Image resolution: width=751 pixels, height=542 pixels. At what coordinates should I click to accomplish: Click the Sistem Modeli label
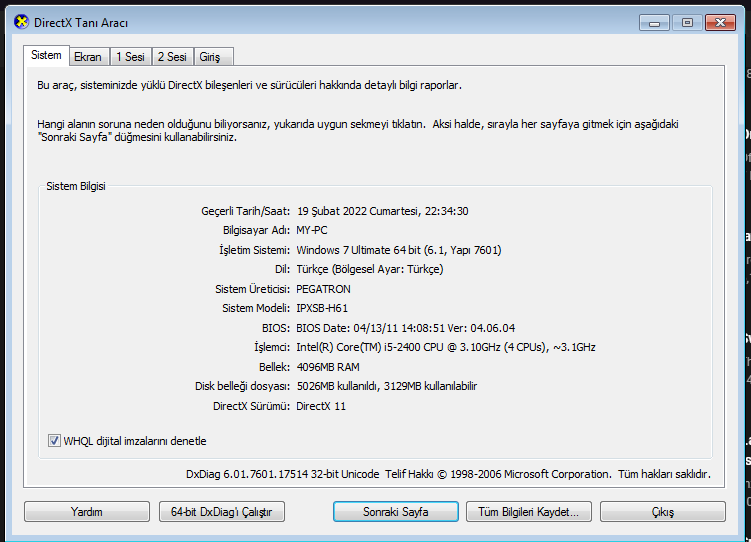[256, 308]
